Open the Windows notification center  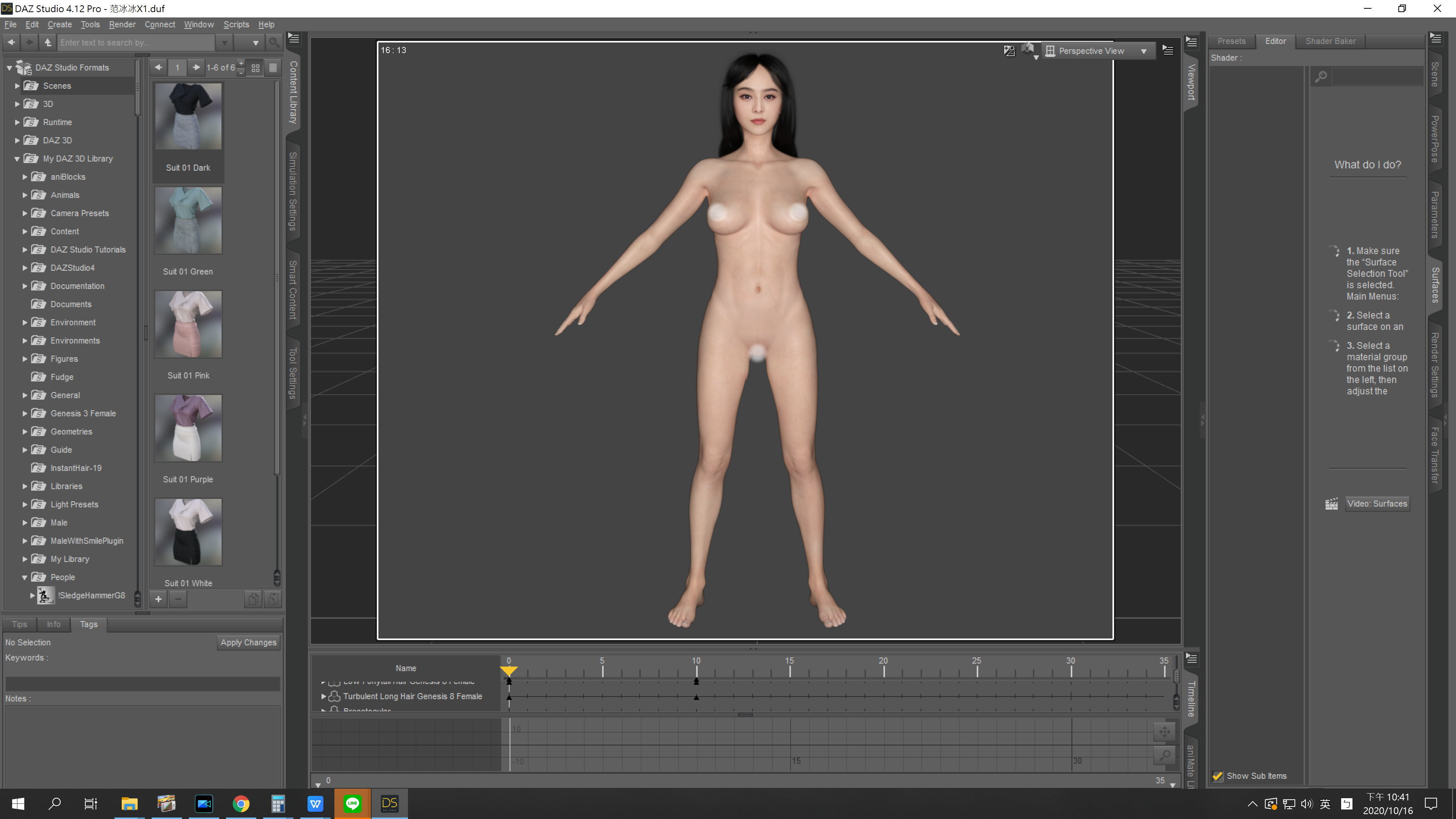click(1431, 803)
